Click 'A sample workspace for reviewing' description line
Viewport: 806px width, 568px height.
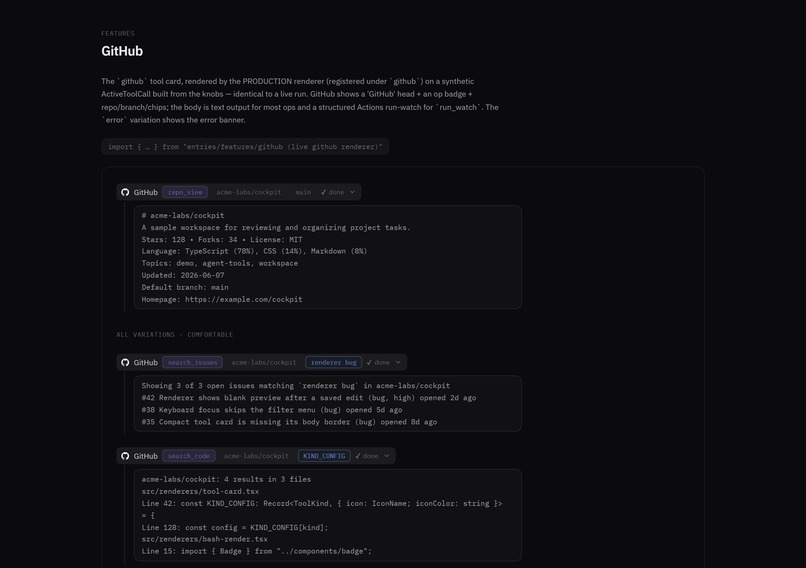[276, 228]
